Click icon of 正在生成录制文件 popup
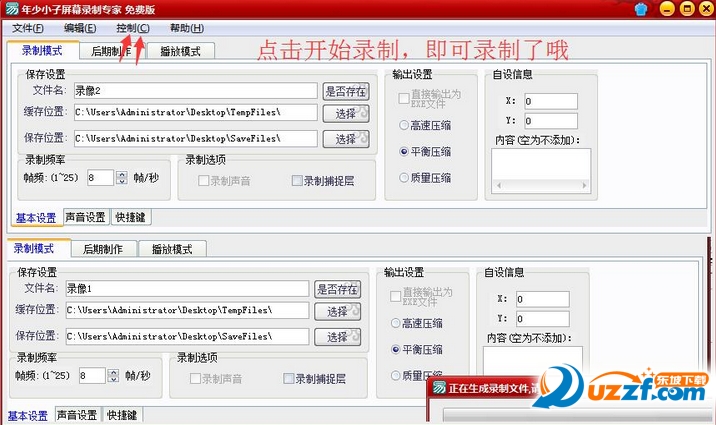Viewport: 716px width, 425px height. pos(439,388)
